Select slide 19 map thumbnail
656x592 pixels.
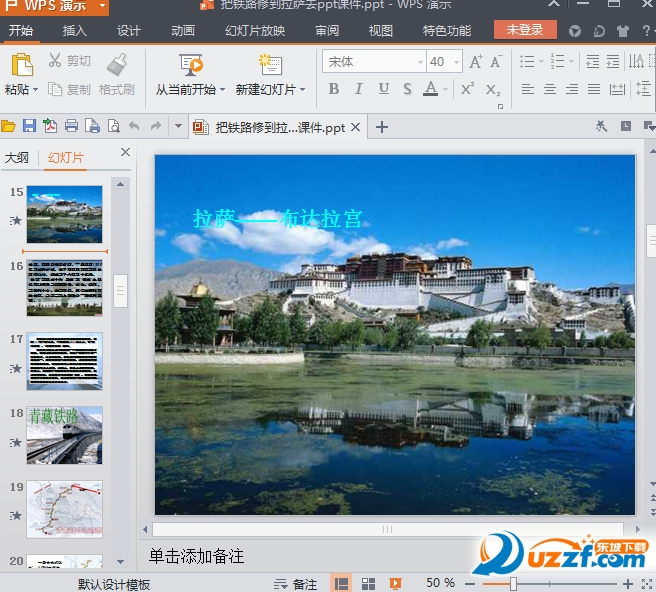pos(64,509)
